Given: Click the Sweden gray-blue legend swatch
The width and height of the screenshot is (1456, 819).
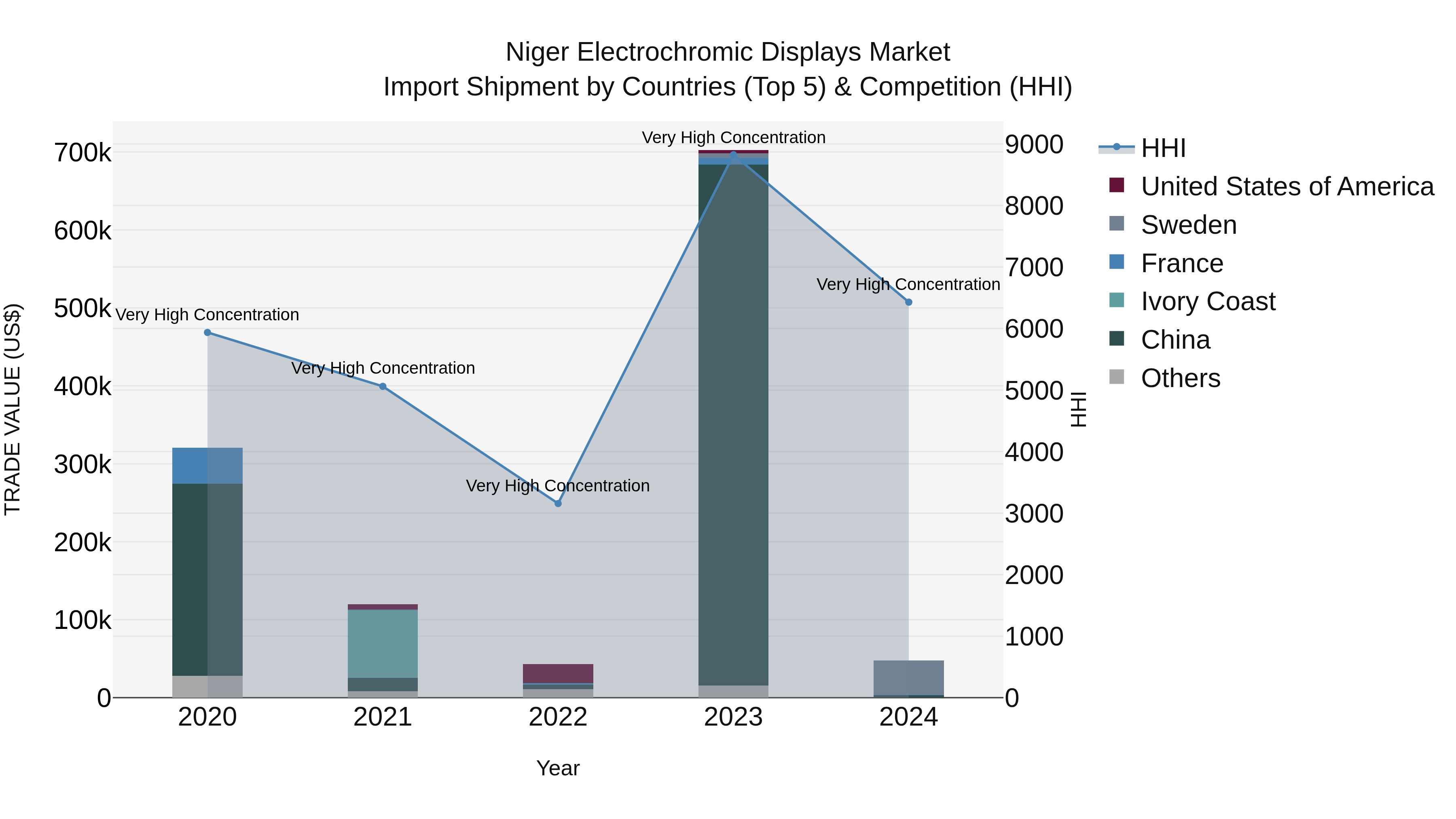Looking at the screenshot, I should point(1117,223).
